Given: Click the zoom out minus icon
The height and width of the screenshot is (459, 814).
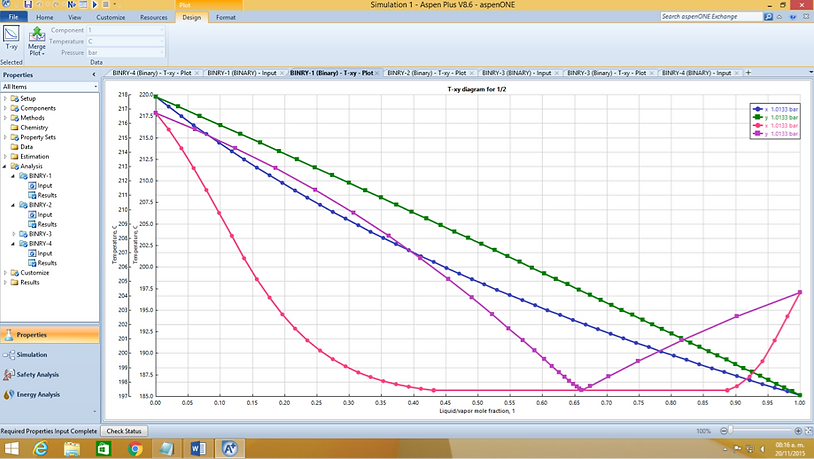Looking at the screenshot, I should (724, 431).
